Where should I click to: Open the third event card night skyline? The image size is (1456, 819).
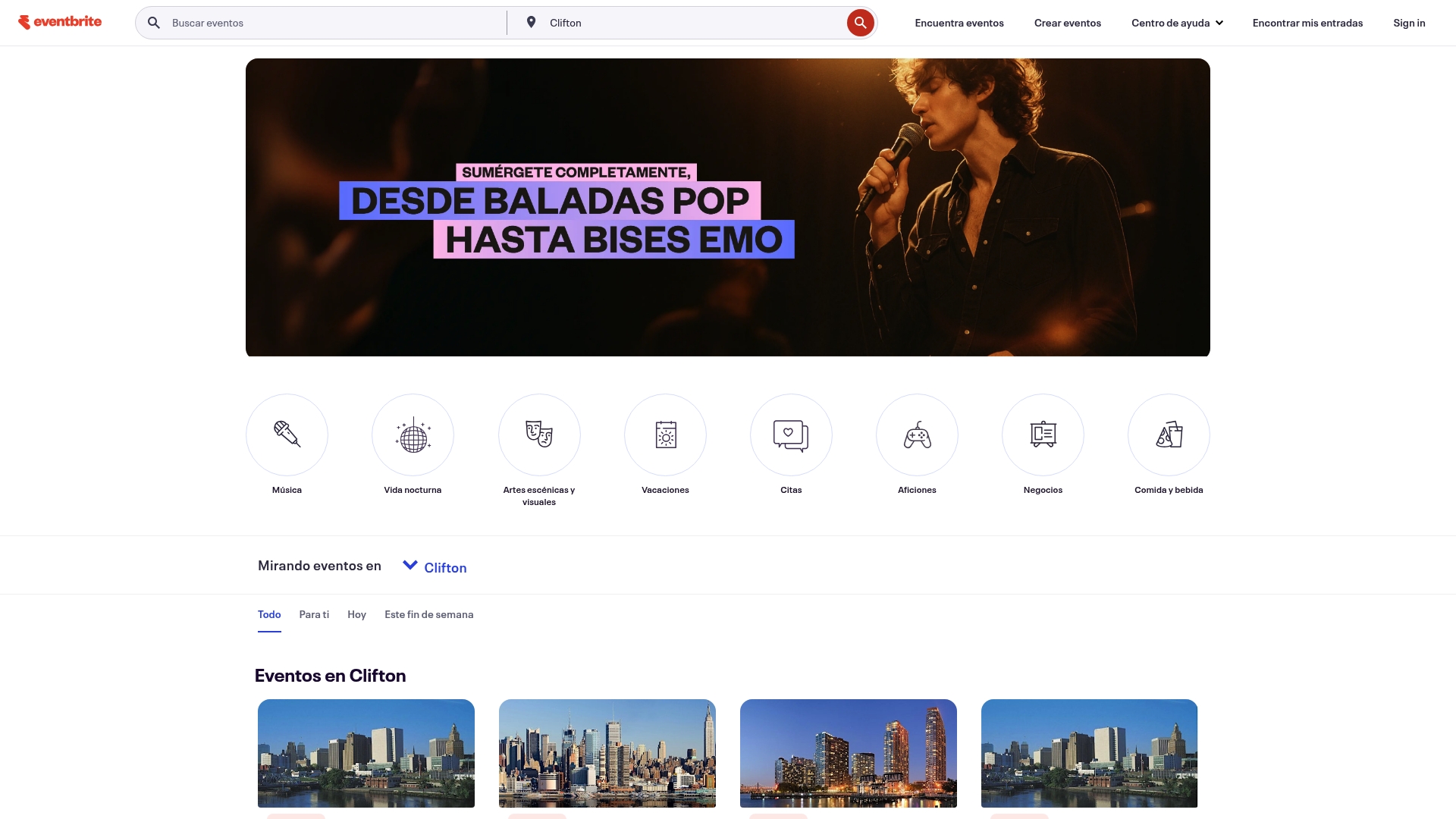[x=849, y=753]
